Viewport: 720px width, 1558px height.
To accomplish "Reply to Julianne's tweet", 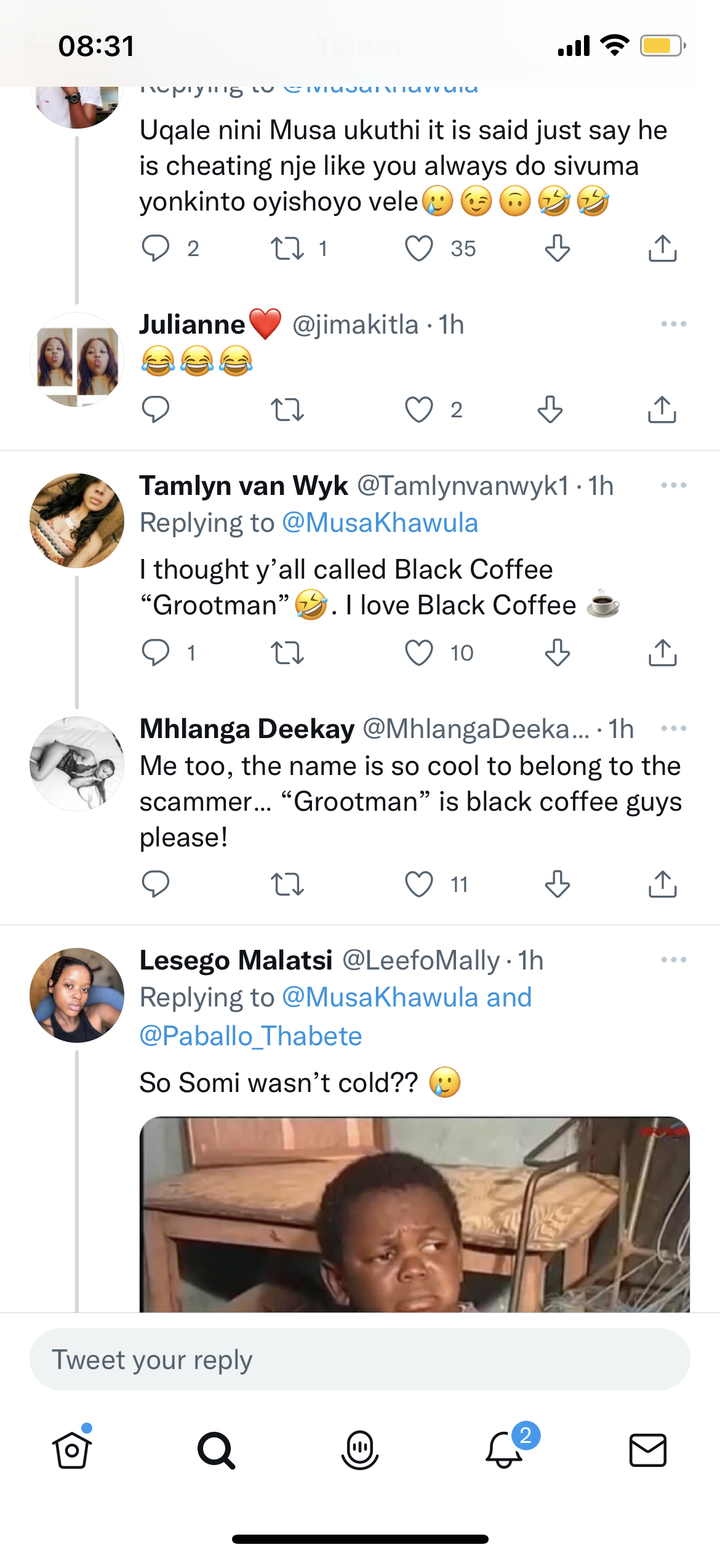I will 155,409.
